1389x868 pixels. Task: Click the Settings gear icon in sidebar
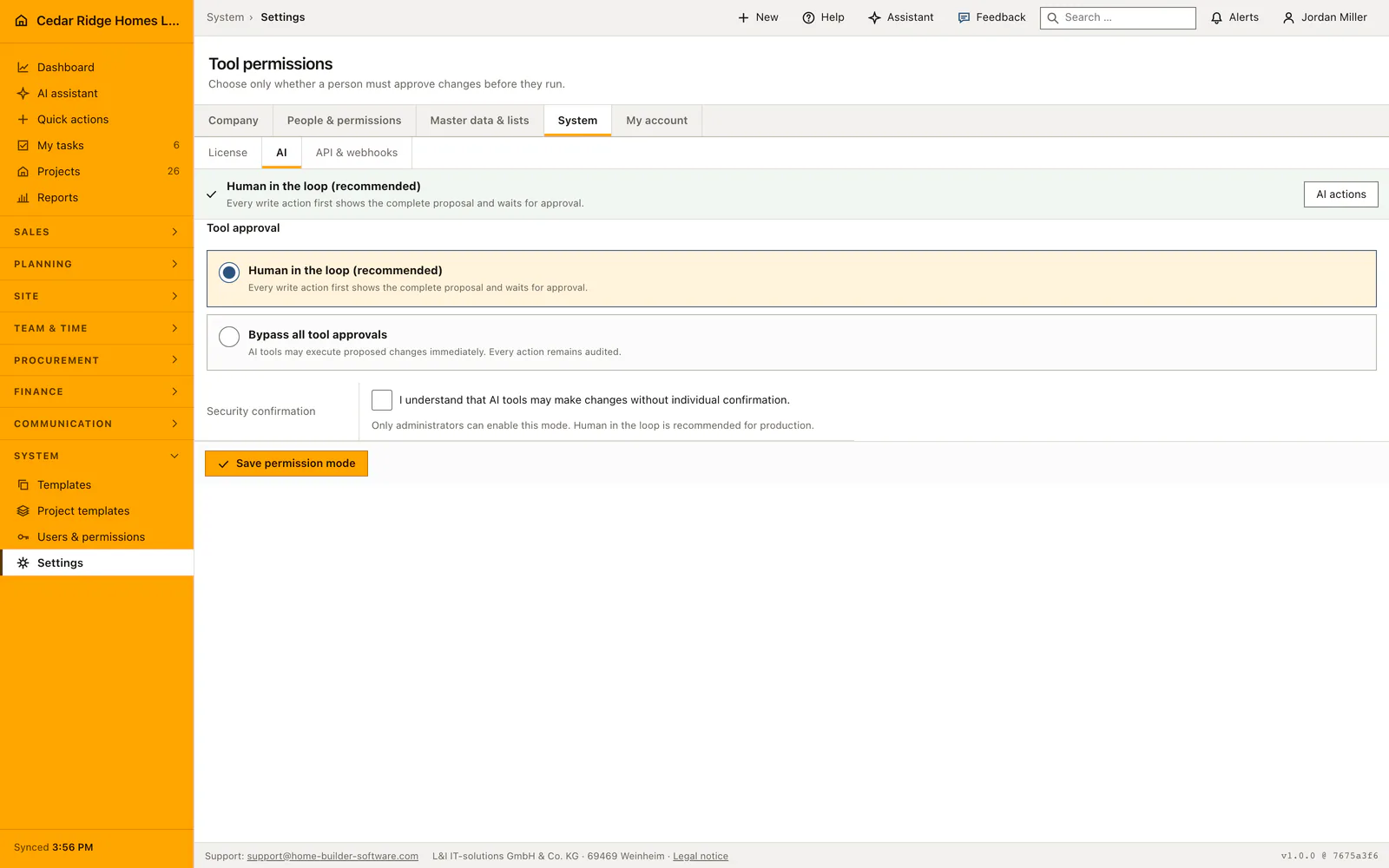(23, 563)
